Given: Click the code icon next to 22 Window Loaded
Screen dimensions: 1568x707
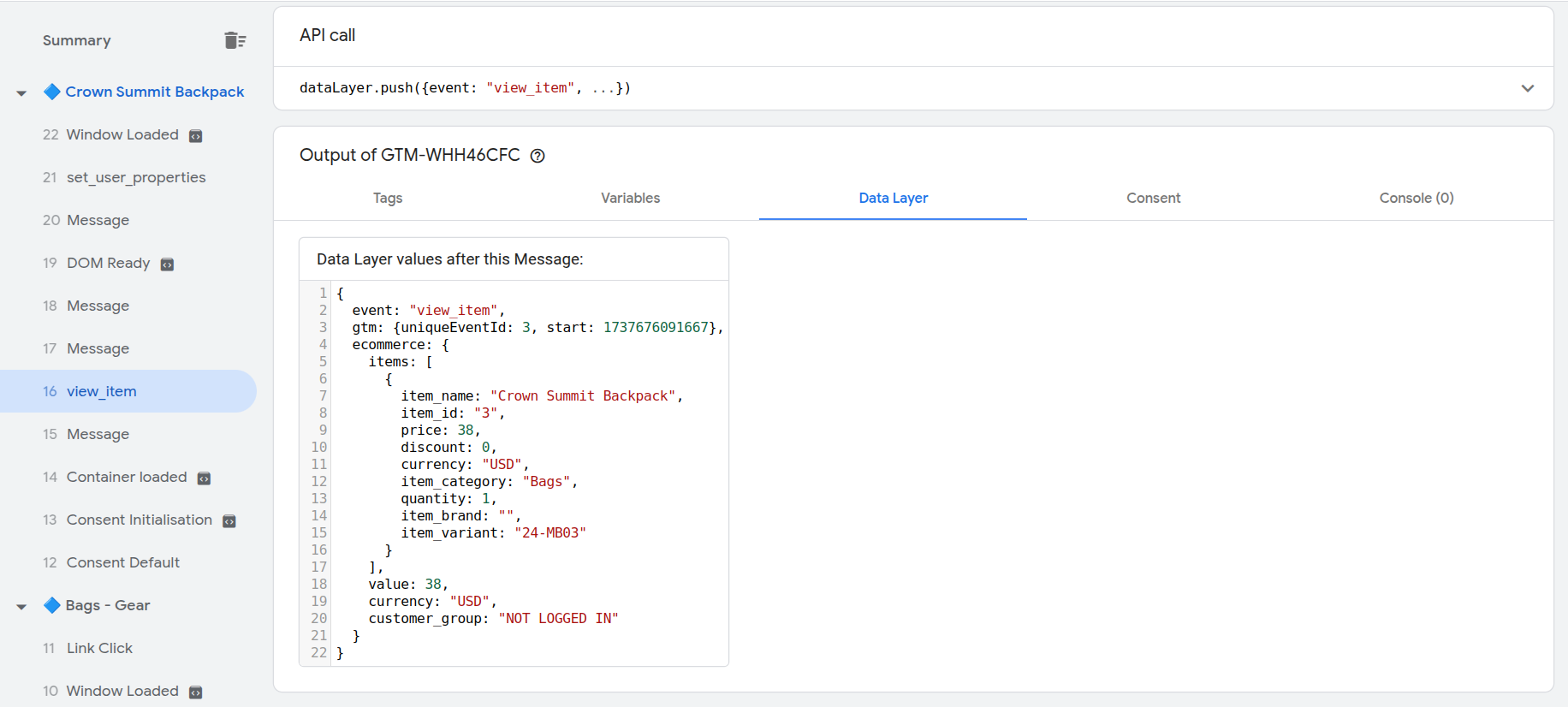Looking at the screenshot, I should click(196, 136).
